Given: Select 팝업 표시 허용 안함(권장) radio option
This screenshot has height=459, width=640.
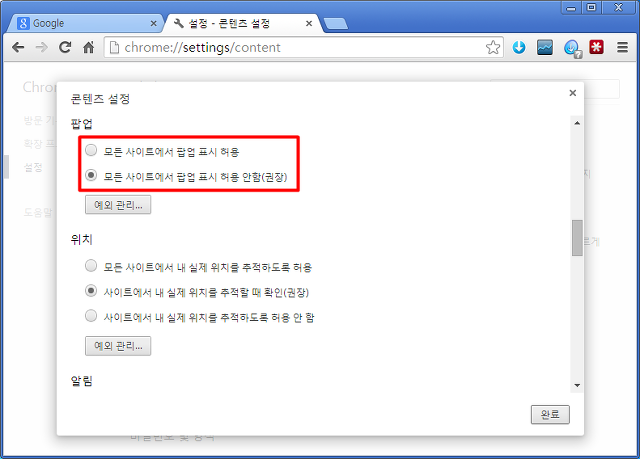Looking at the screenshot, I should pos(91,175).
